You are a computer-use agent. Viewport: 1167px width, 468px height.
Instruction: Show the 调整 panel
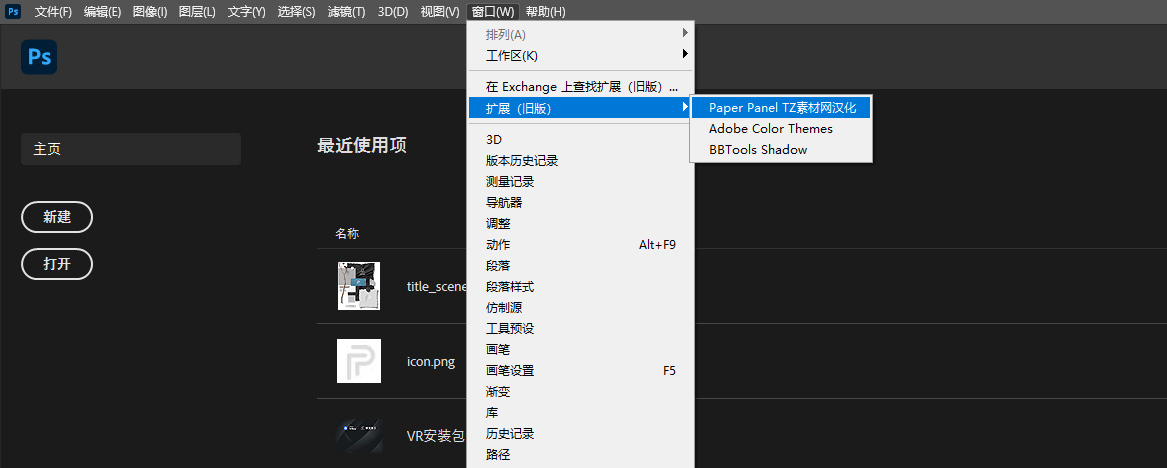tap(581, 223)
